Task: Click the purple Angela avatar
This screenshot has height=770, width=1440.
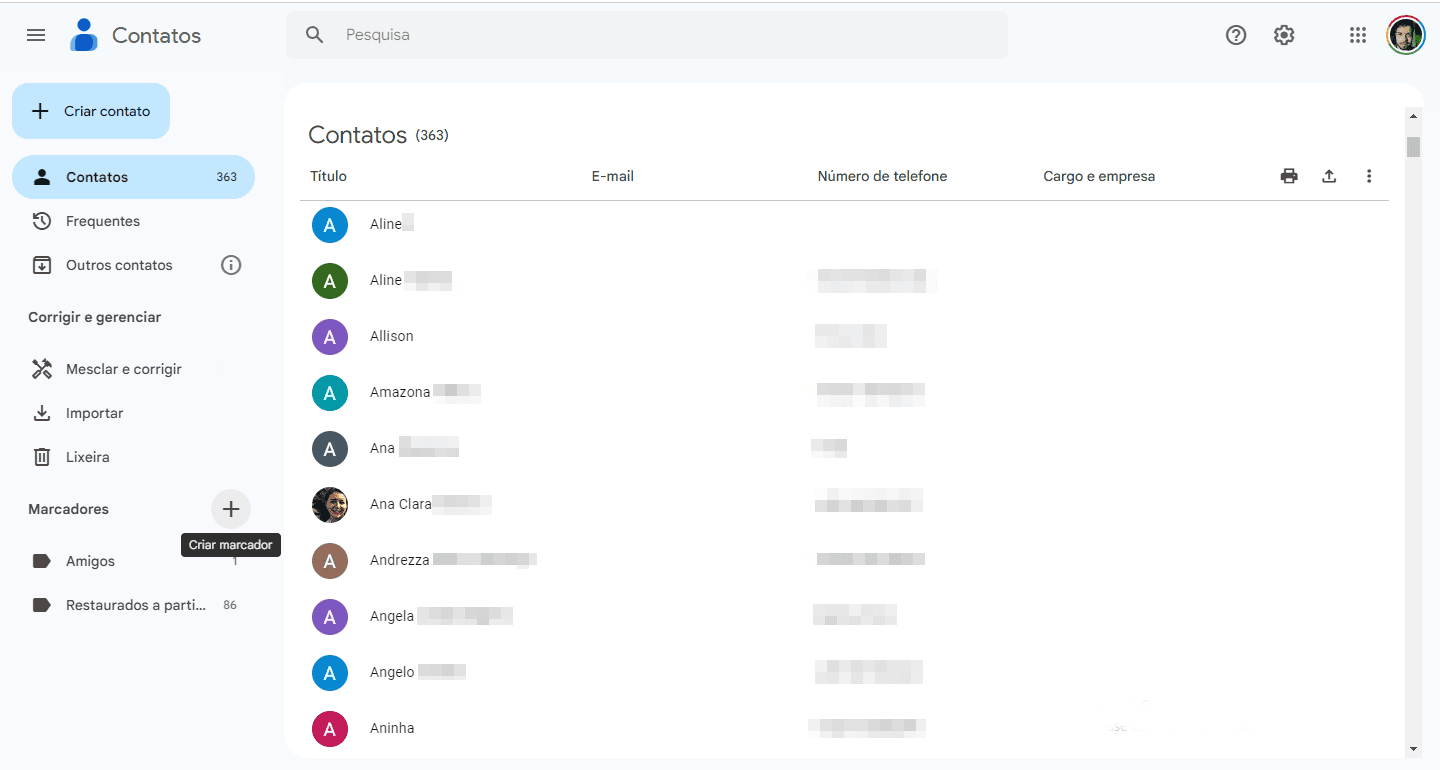Action: point(330,617)
